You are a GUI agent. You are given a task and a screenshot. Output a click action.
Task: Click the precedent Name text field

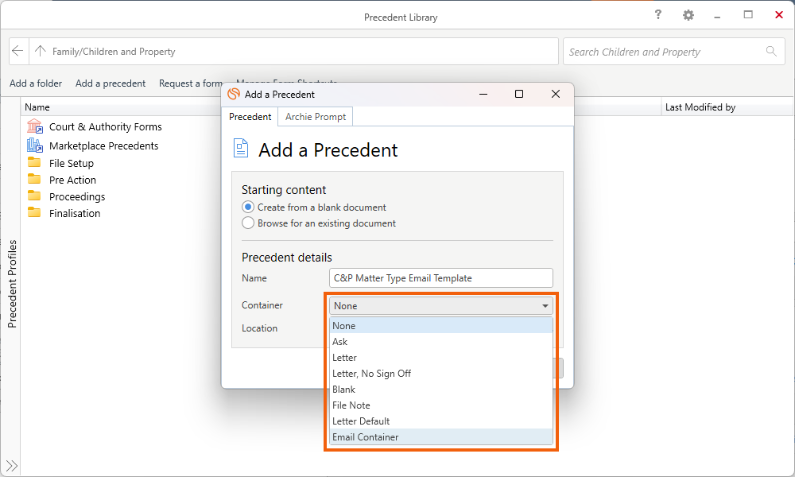click(x=440, y=278)
